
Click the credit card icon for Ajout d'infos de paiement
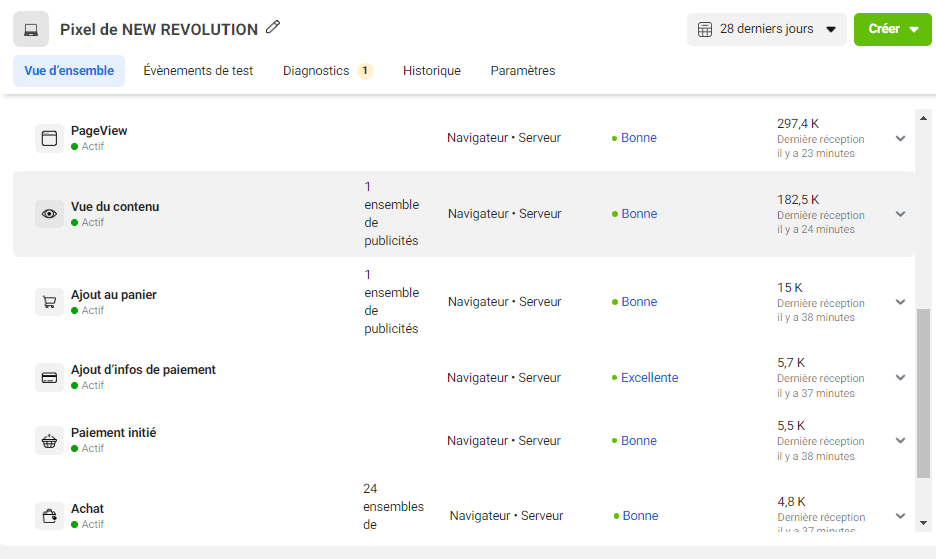click(x=50, y=377)
